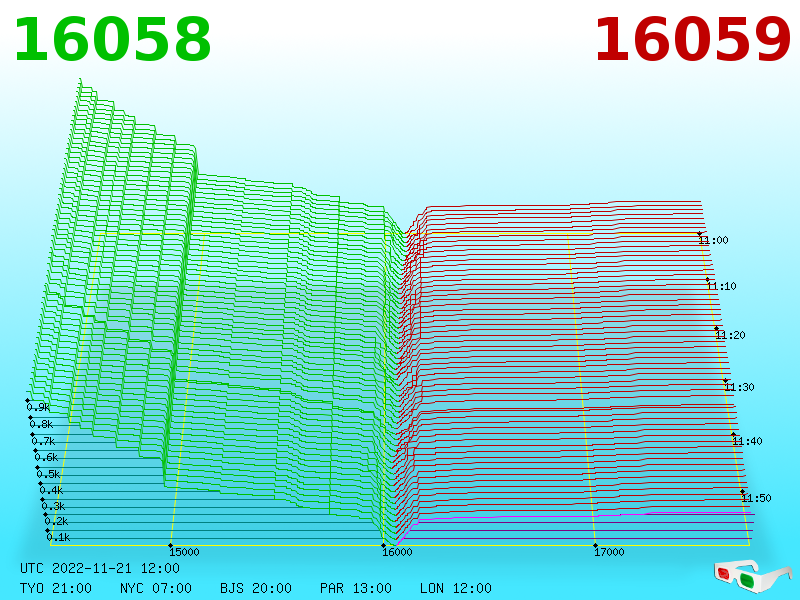Click the 0.1k depth axis label
The image size is (800, 600).
[x=59, y=537]
